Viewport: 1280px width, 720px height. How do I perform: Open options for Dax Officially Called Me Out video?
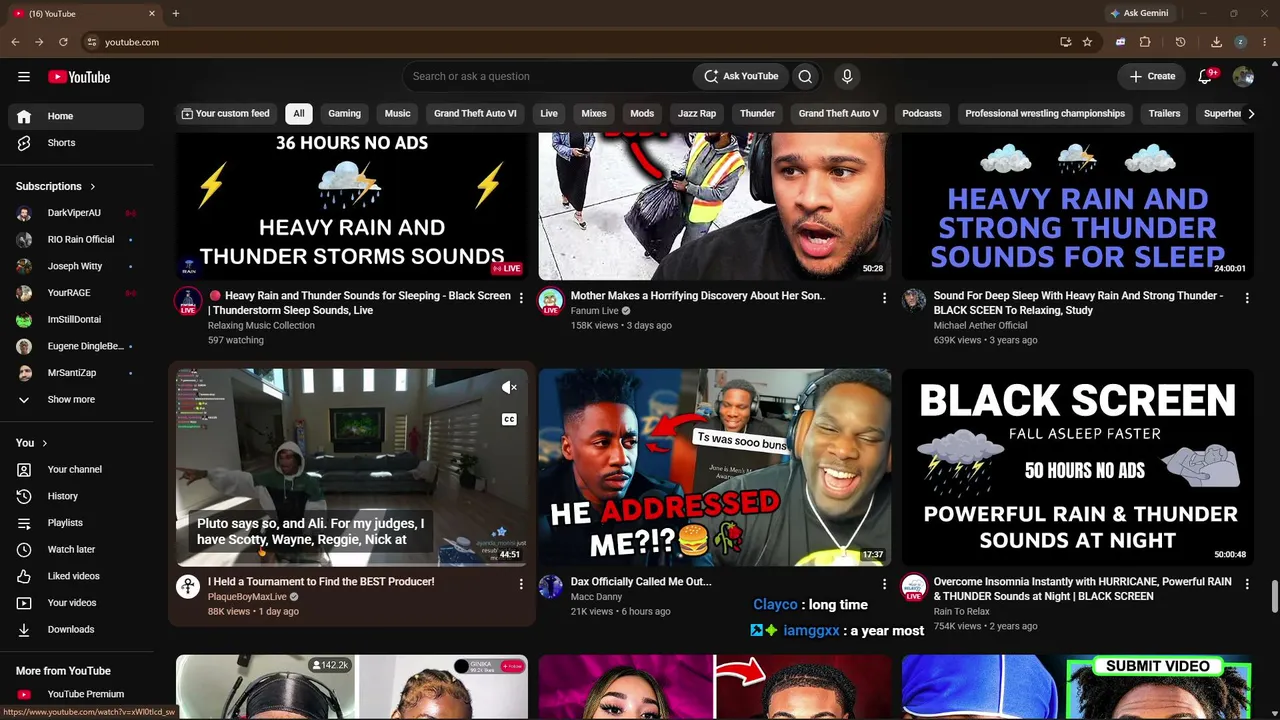click(x=884, y=584)
